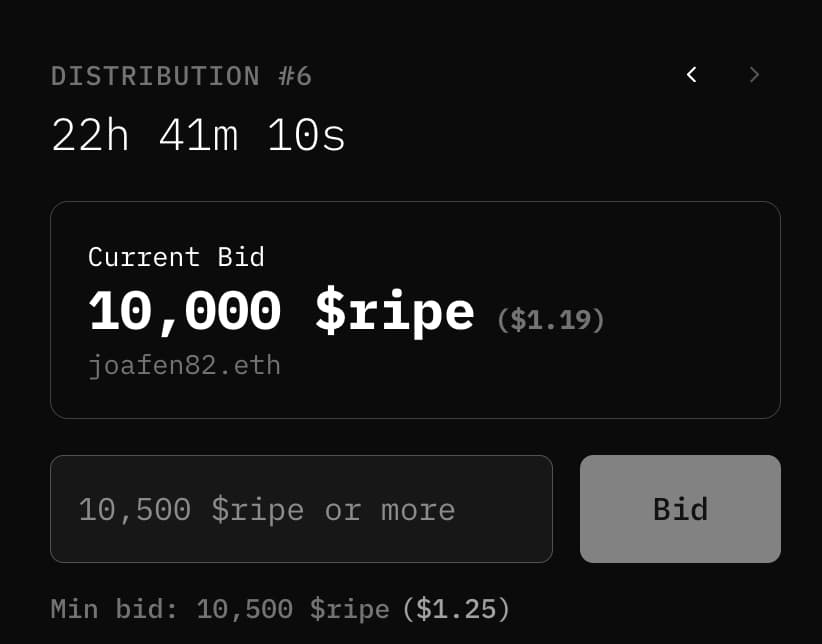The image size is (822, 644).
Task: Click the "or more" placeholder text
Action: point(390,510)
